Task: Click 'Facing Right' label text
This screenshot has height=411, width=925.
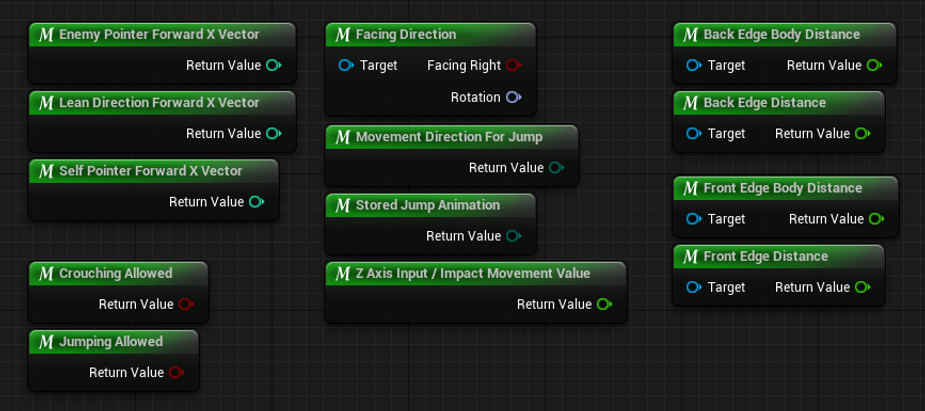Action: point(464,65)
